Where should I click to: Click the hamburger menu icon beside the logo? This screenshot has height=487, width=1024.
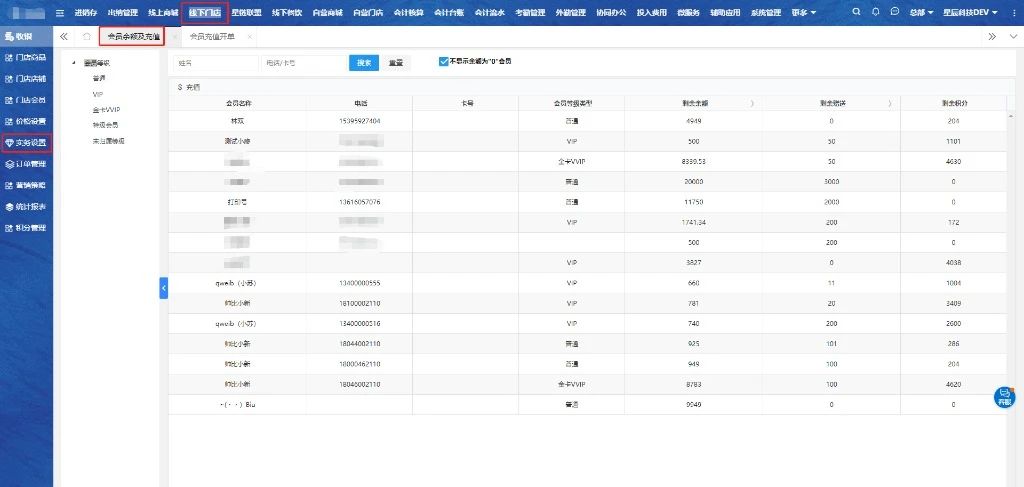coord(60,12)
